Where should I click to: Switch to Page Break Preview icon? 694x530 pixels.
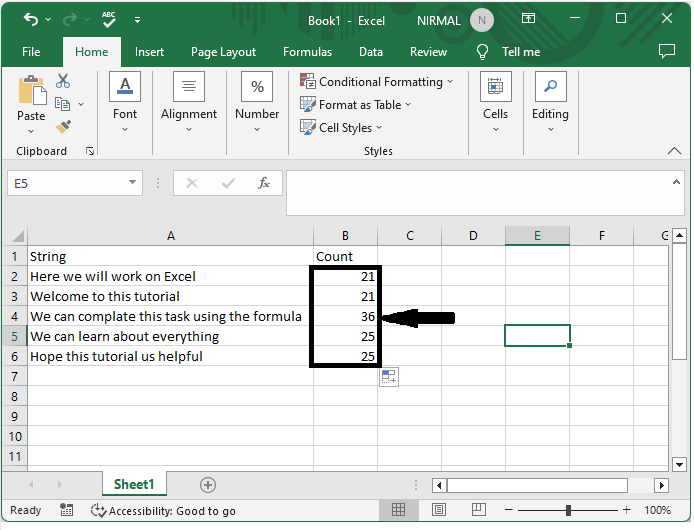click(478, 510)
